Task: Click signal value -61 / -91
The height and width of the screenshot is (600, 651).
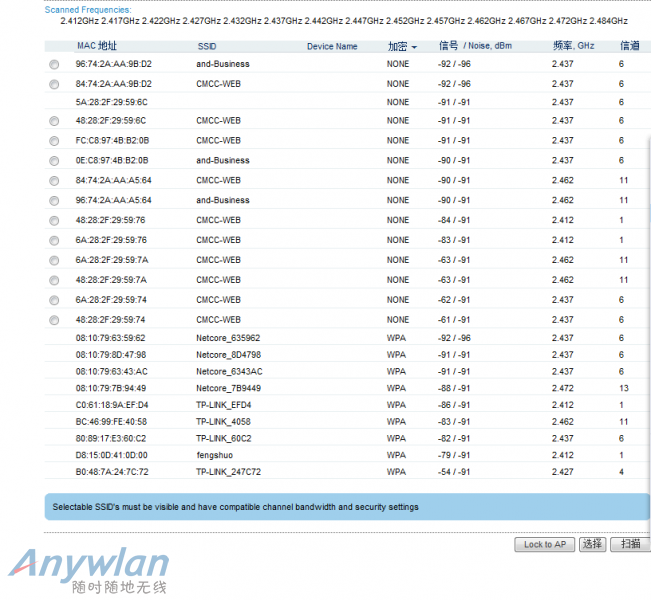Action: [x=453, y=320]
